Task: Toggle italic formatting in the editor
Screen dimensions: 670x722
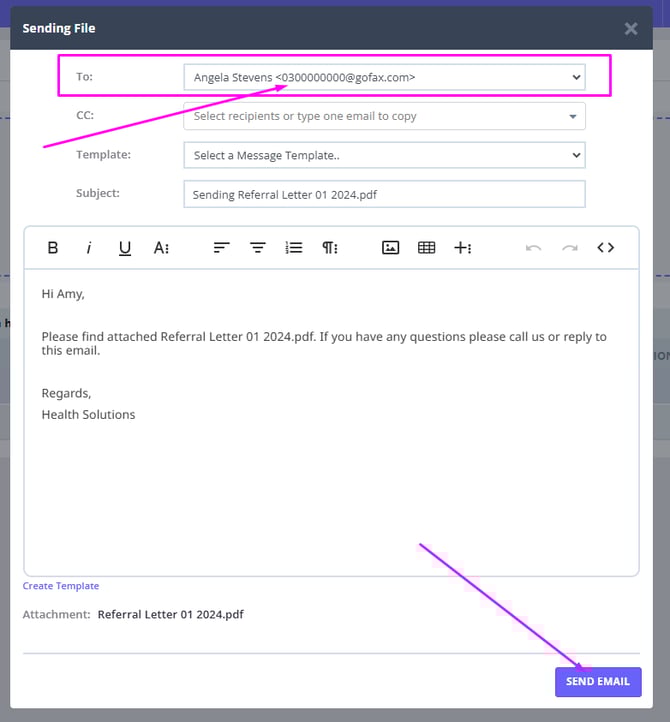Action: [89, 248]
